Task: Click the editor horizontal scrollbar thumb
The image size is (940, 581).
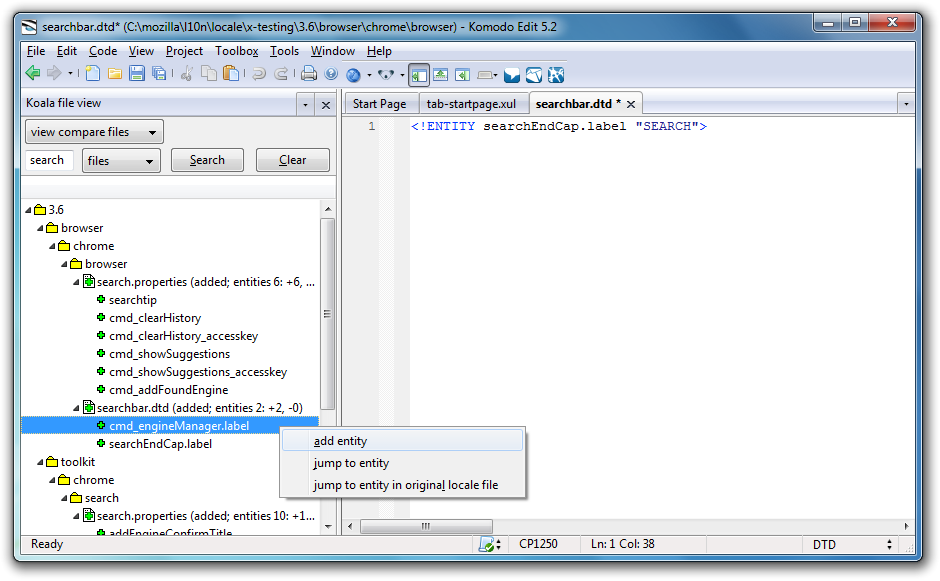Action: click(x=426, y=526)
